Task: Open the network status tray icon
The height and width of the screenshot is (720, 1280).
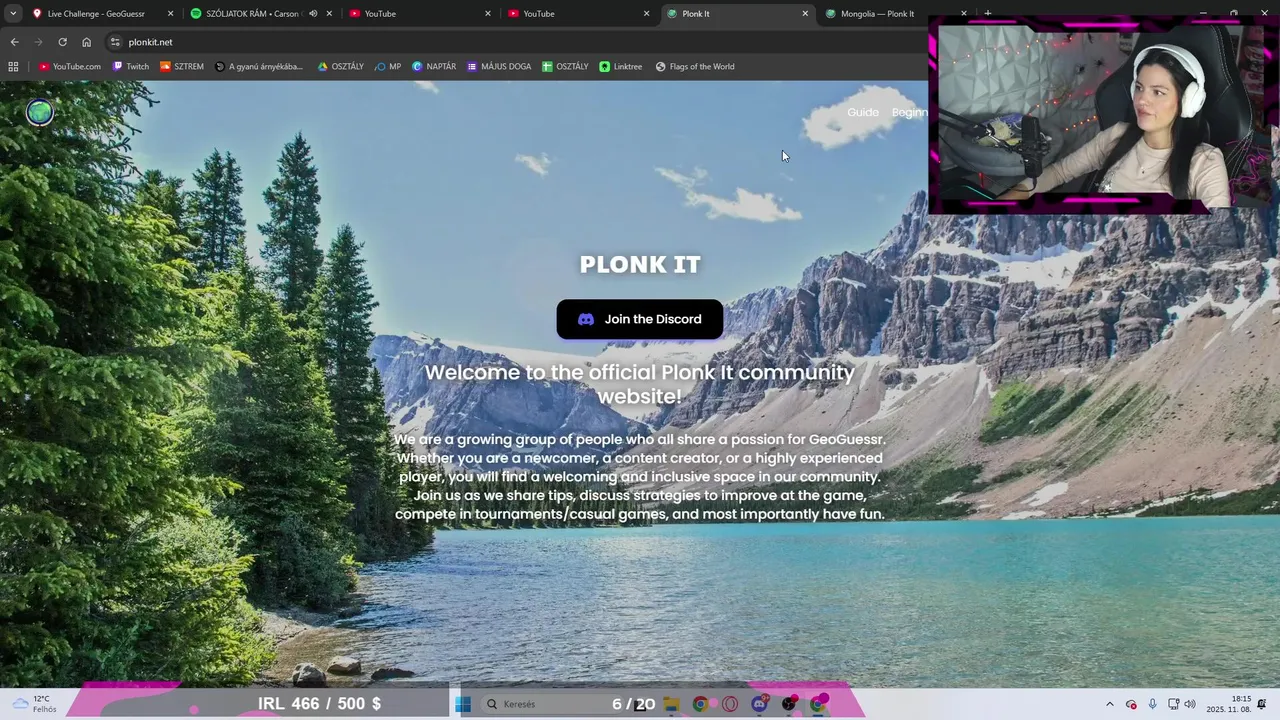Action: 1173,704
